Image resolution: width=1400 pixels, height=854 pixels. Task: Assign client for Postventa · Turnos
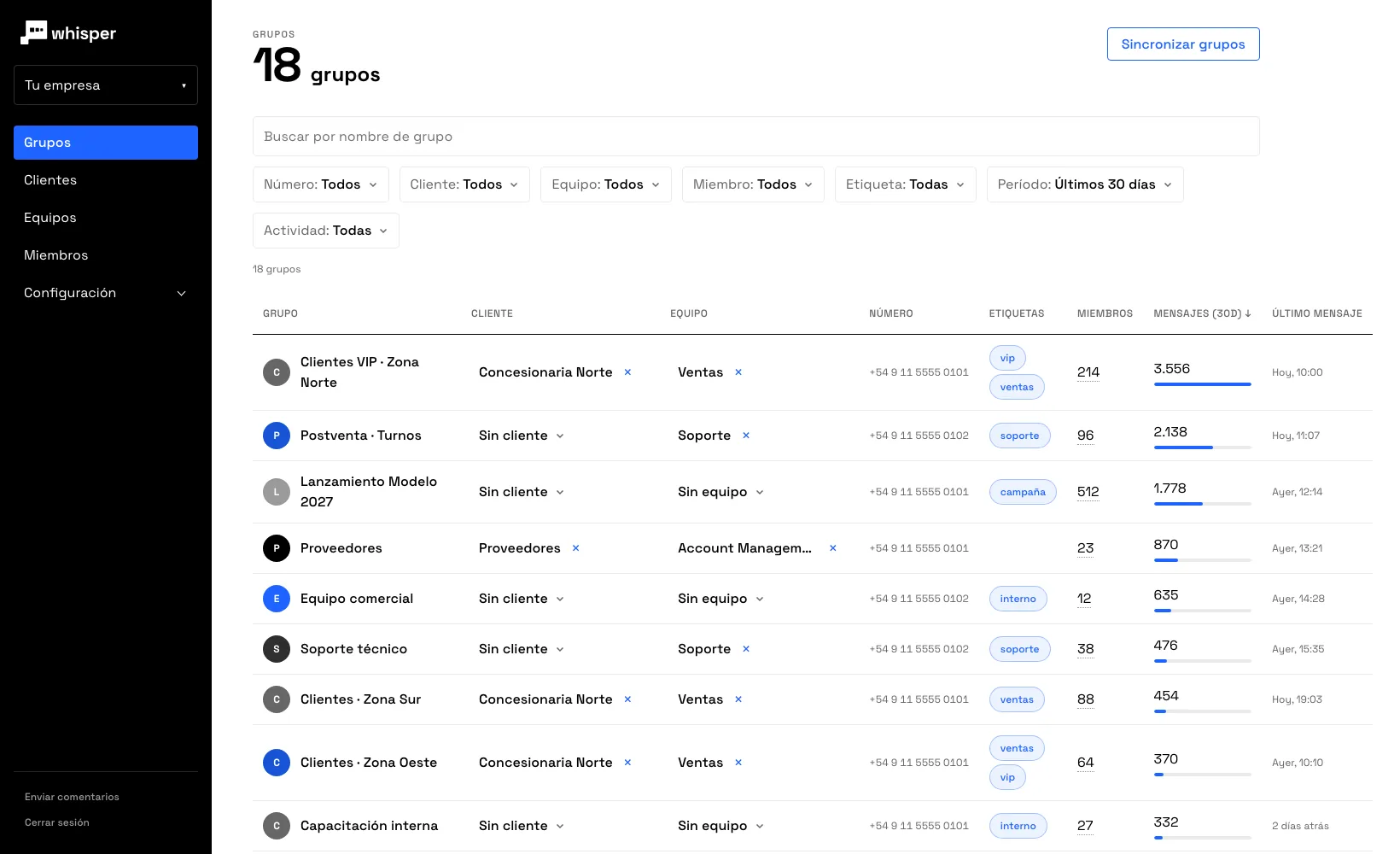[522, 436]
